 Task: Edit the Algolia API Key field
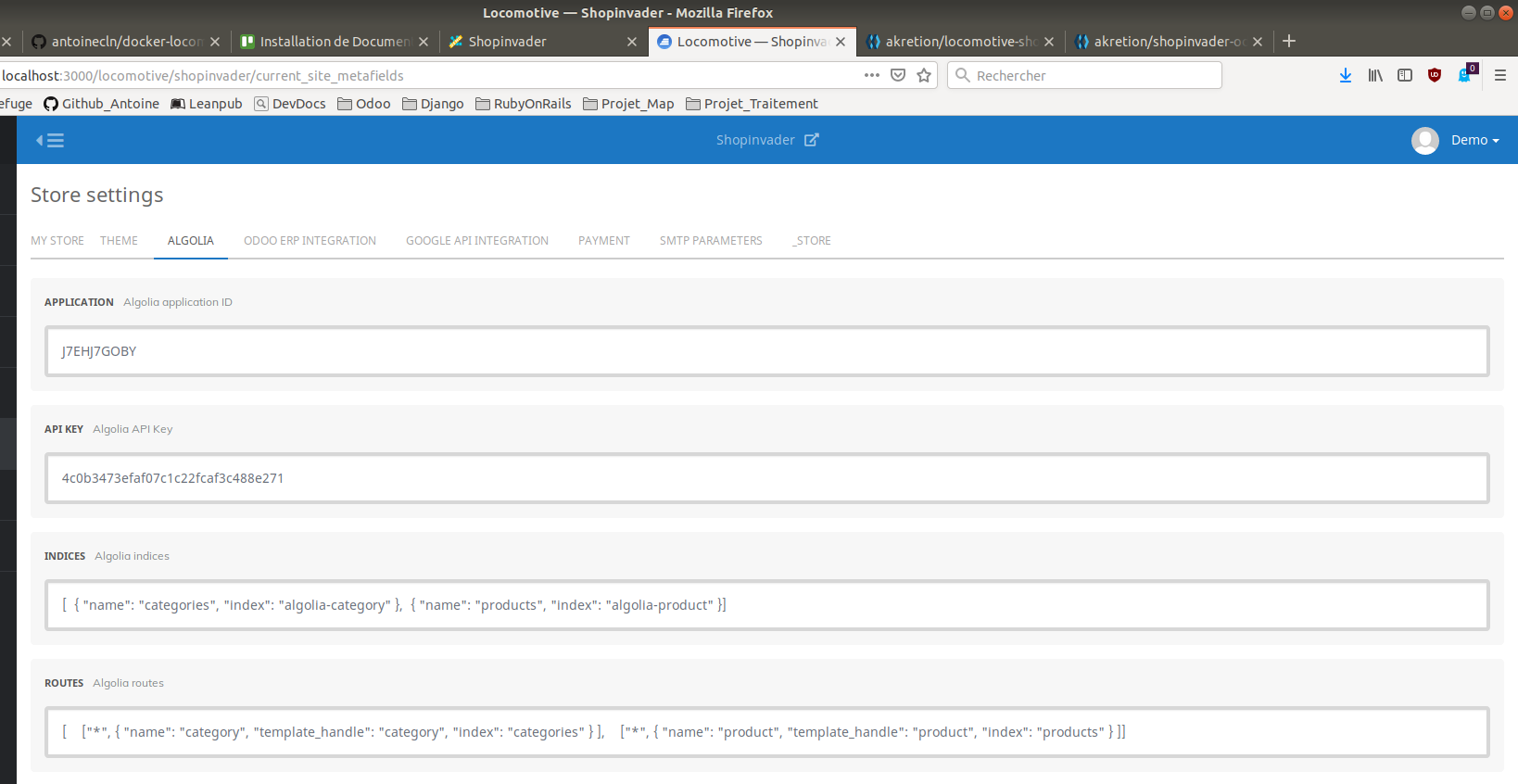tap(767, 478)
